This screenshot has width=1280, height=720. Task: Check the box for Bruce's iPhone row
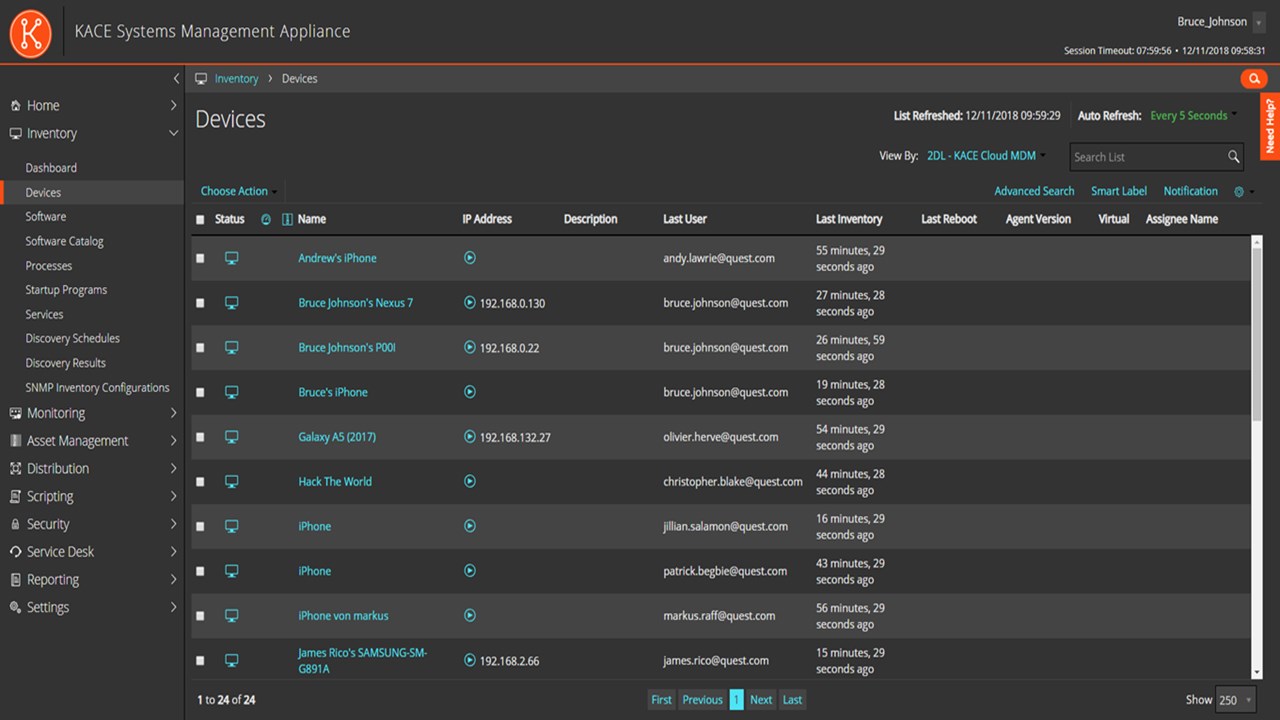coord(200,393)
